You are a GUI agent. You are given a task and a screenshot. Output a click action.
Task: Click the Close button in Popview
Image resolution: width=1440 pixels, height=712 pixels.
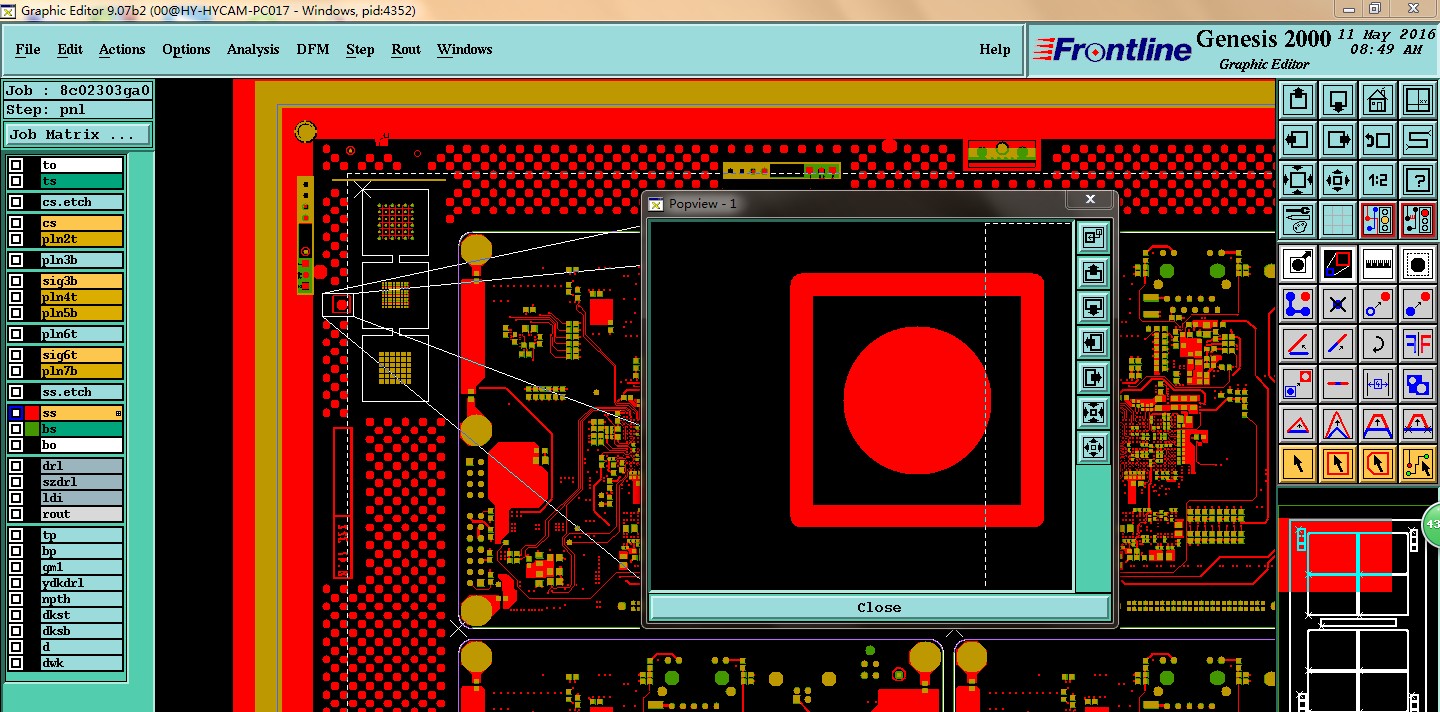(x=879, y=607)
